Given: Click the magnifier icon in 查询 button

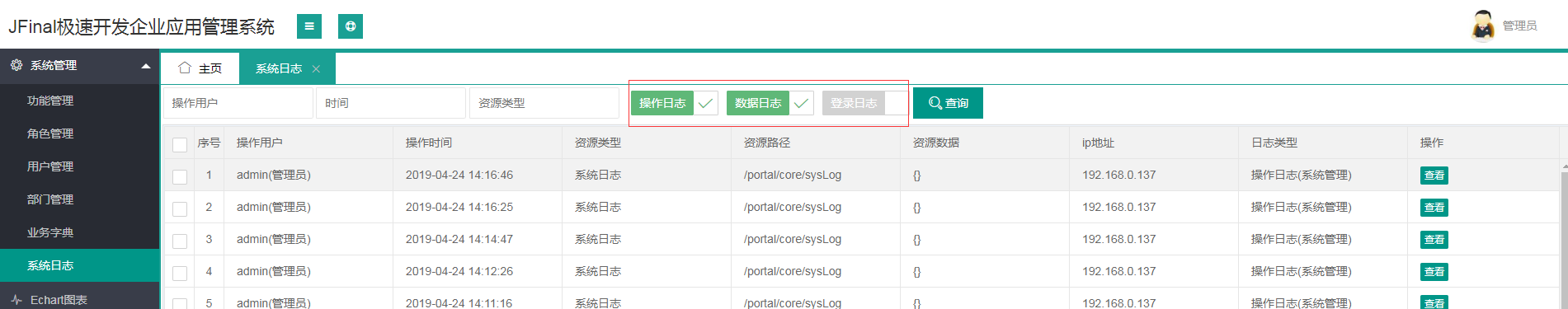Looking at the screenshot, I should [935, 103].
